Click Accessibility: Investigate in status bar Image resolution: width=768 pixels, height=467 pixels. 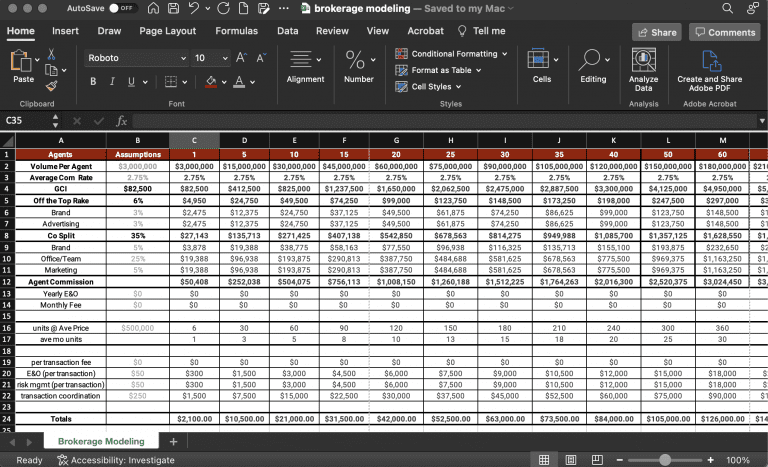tap(116, 460)
